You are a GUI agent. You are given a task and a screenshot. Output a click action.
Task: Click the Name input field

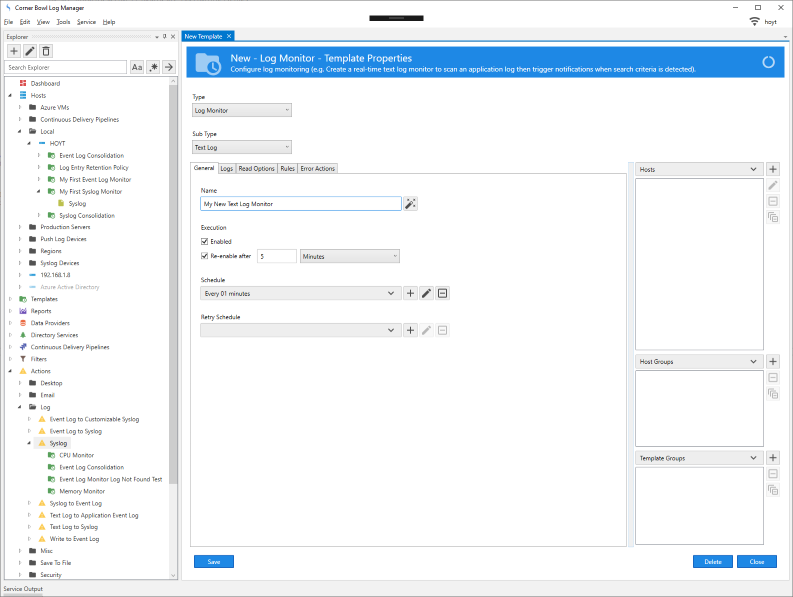tap(301, 204)
